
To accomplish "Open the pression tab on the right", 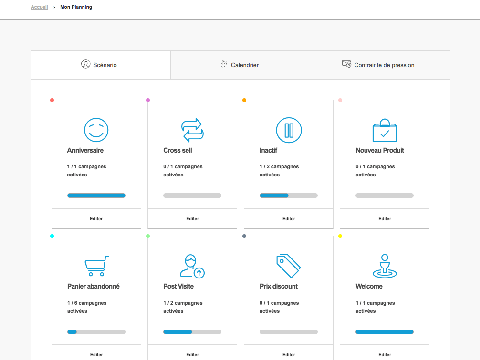I will 380,65.
